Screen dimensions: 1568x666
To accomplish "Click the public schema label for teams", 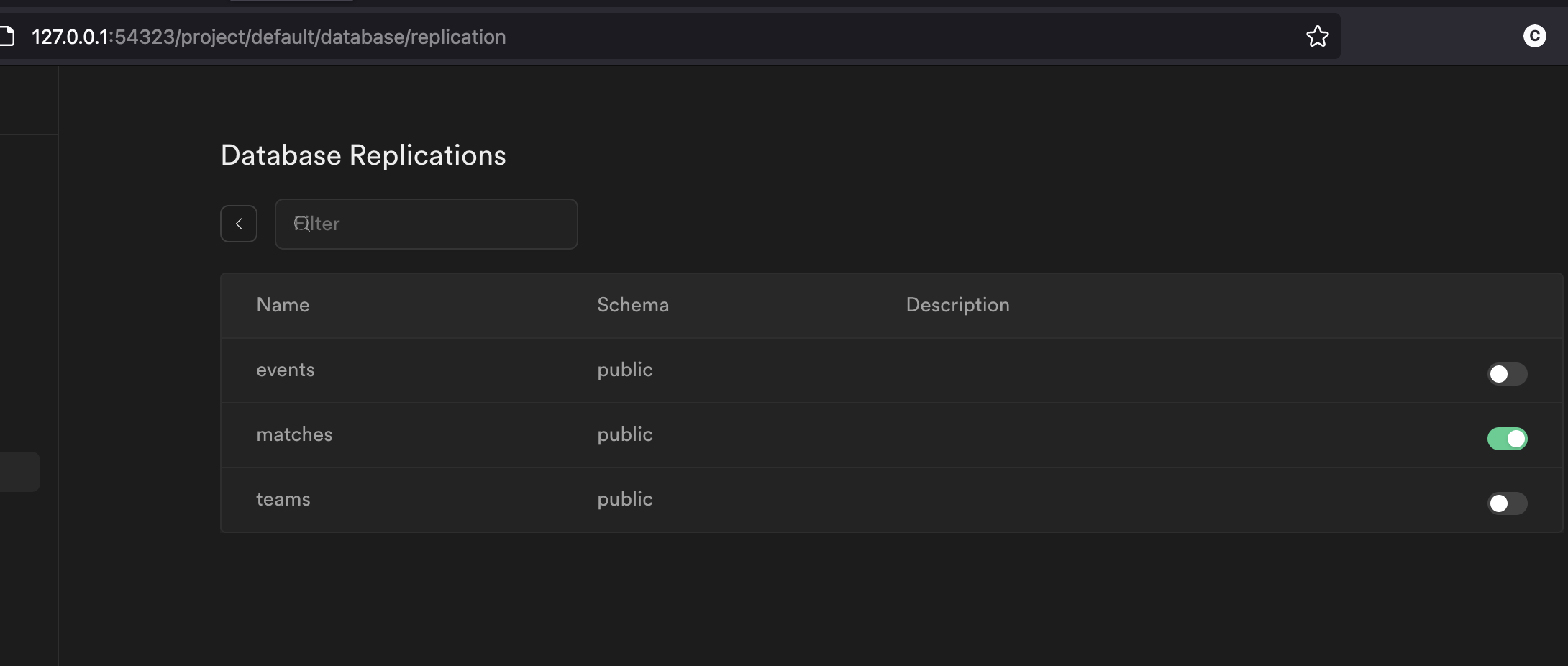I will (x=624, y=499).
